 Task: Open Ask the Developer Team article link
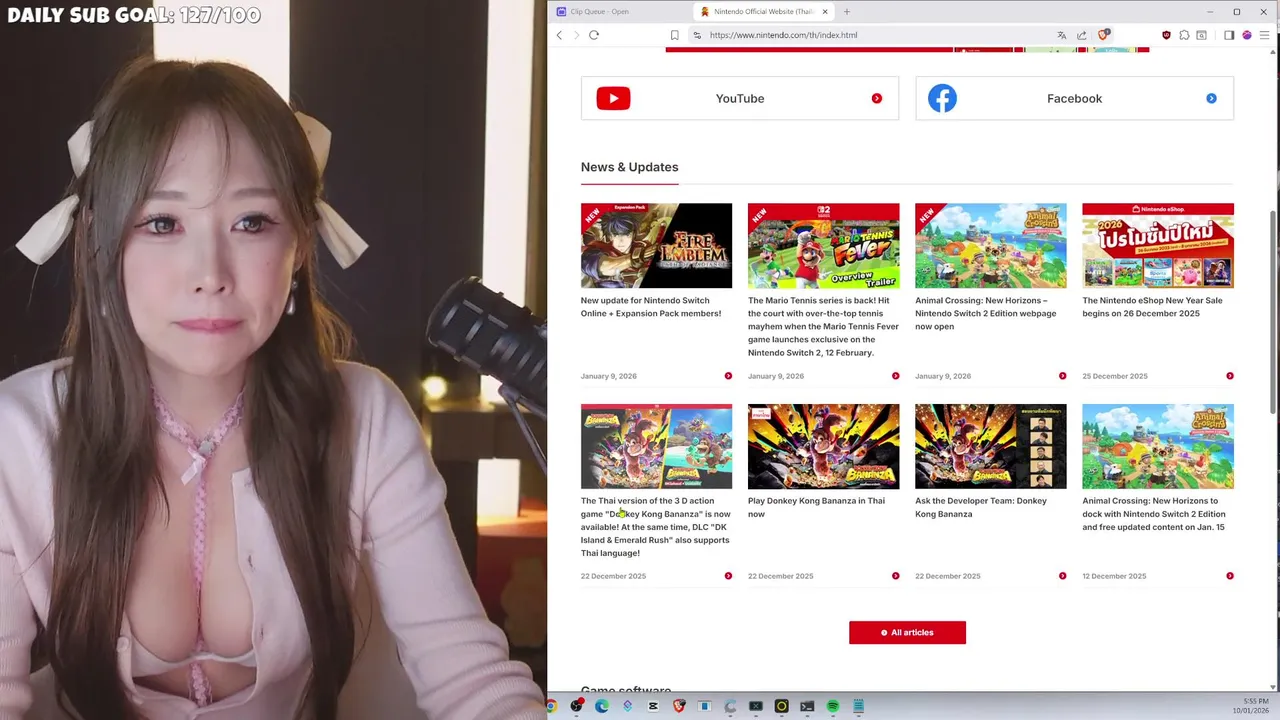point(981,507)
